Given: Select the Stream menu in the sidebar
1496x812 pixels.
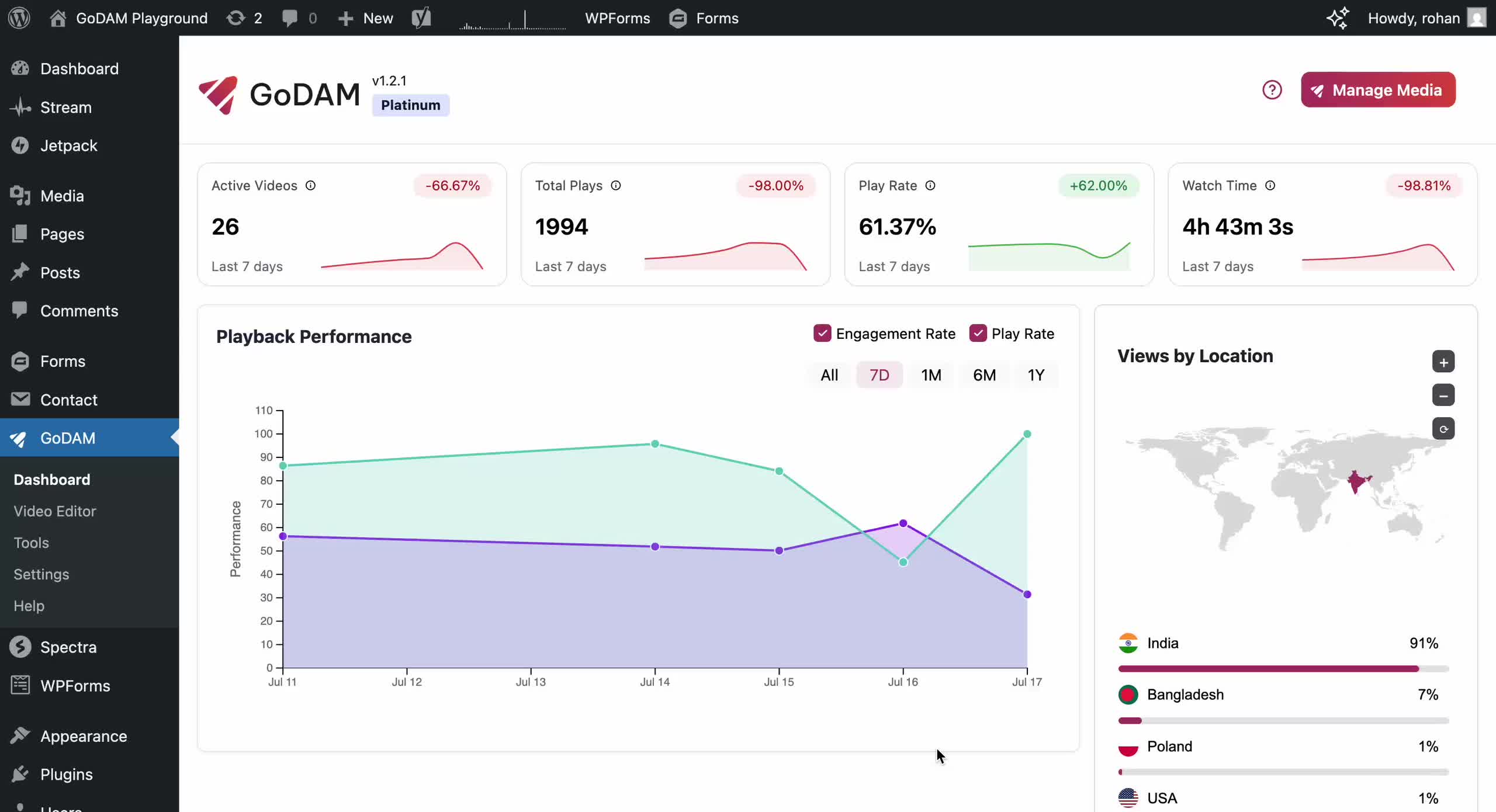Looking at the screenshot, I should pos(65,107).
